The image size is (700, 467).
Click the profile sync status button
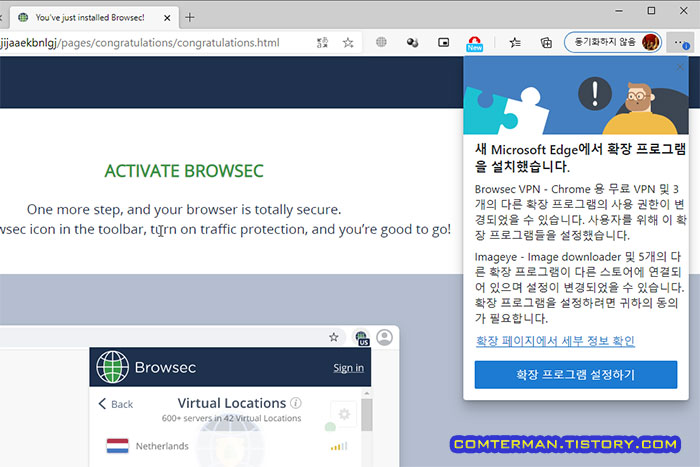(x=612, y=42)
